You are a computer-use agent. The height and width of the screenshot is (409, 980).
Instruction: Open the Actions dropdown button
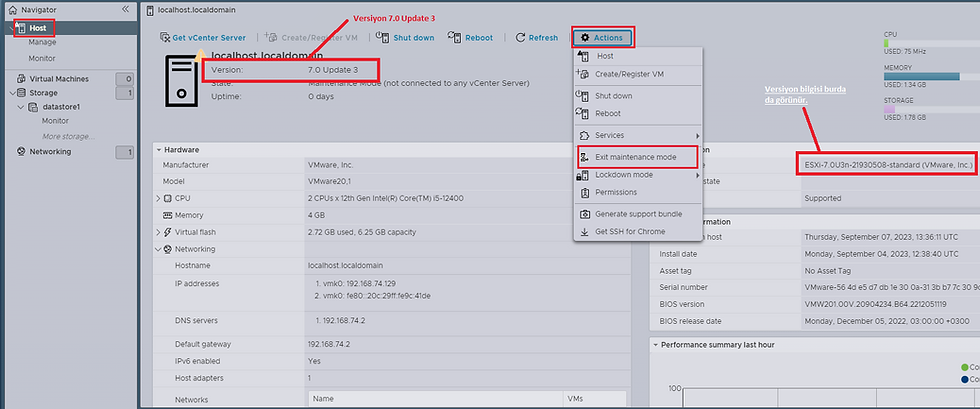[x=602, y=38]
